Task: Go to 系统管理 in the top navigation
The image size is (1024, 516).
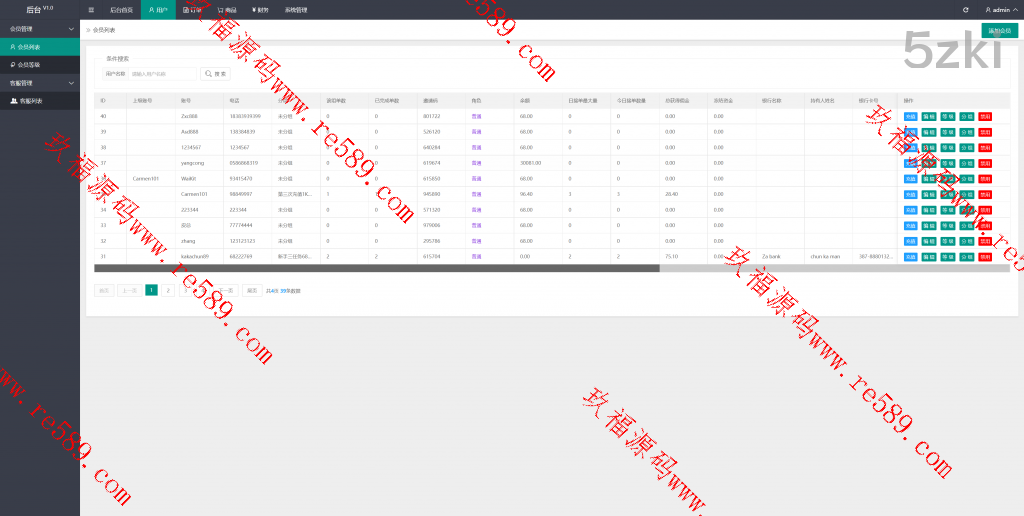Action: coord(296,9)
